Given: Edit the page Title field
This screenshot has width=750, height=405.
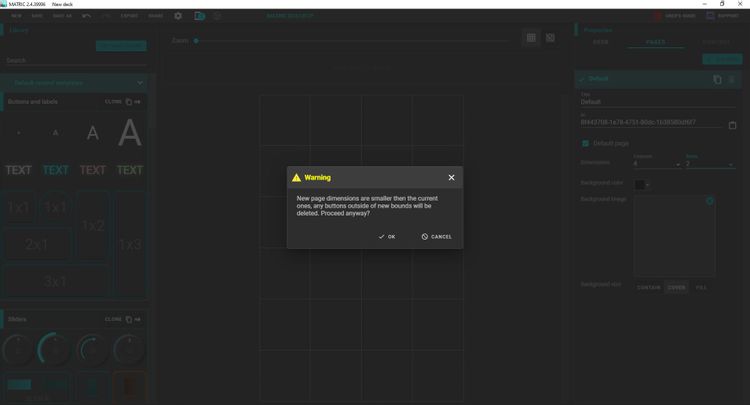Looking at the screenshot, I should (x=658, y=102).
